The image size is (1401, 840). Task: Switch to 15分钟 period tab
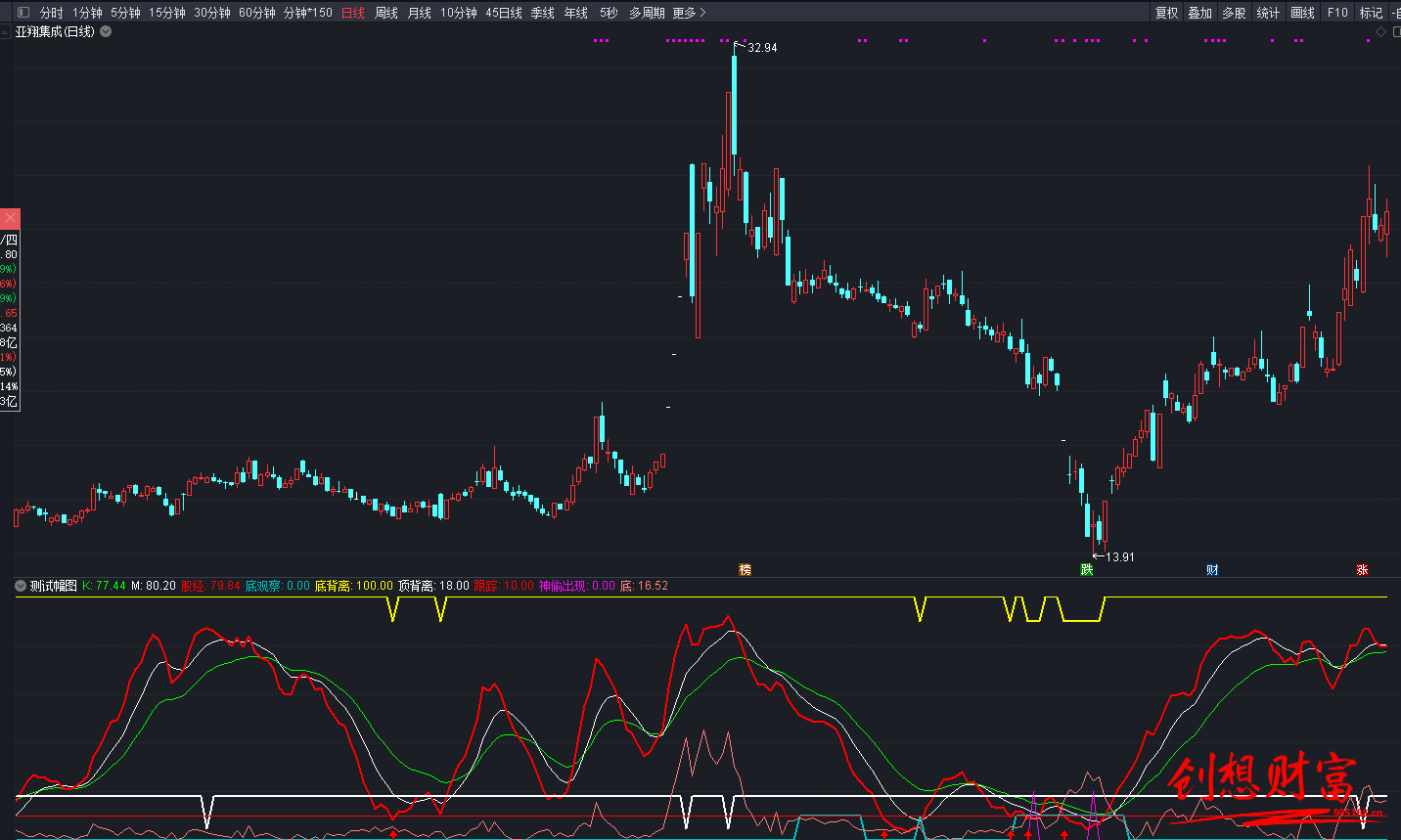click(x=167, y=13)
